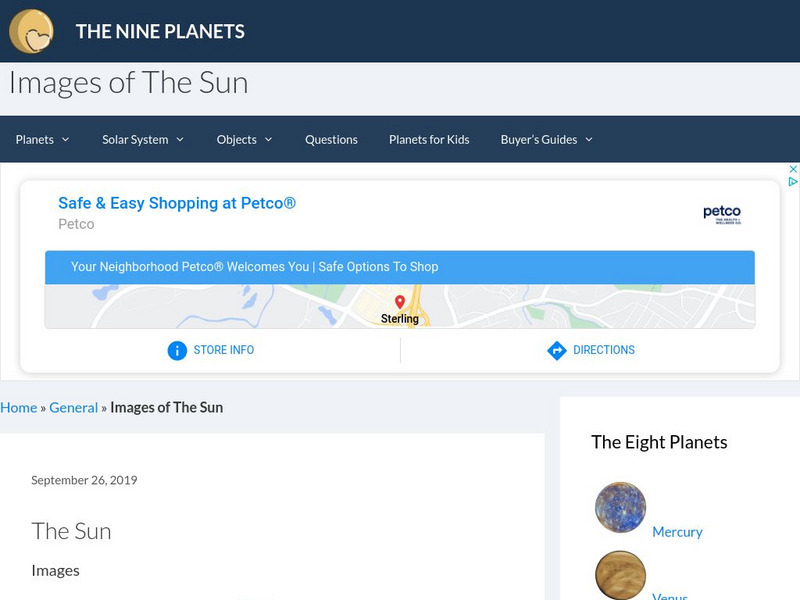Open the Buyer's Guides dropdown
This screenshot has height=600, width=800.
pos(547,140)
